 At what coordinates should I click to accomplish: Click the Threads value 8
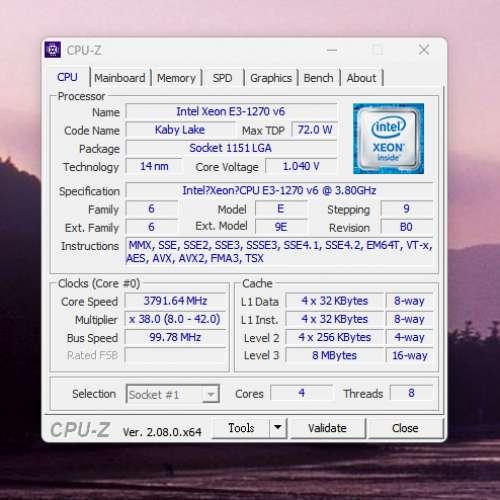click(412, 393)
